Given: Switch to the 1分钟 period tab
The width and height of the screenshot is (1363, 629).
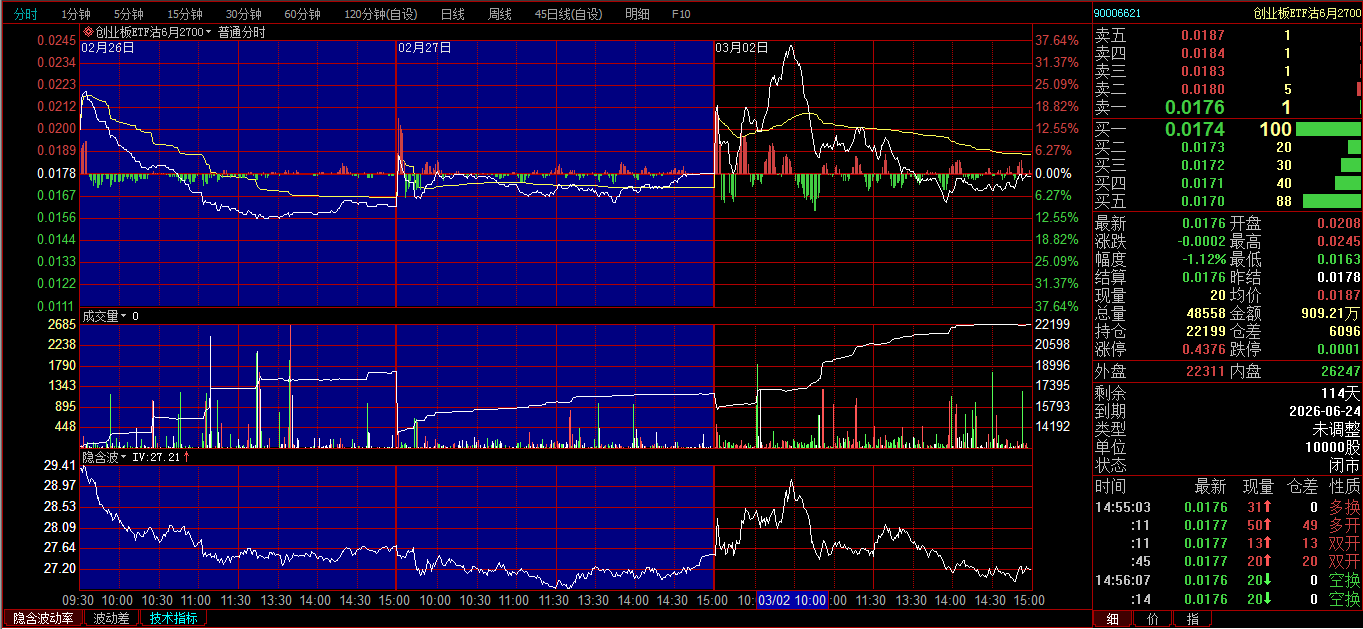Looking at the screenshot, I should click(x=76, y=14).
